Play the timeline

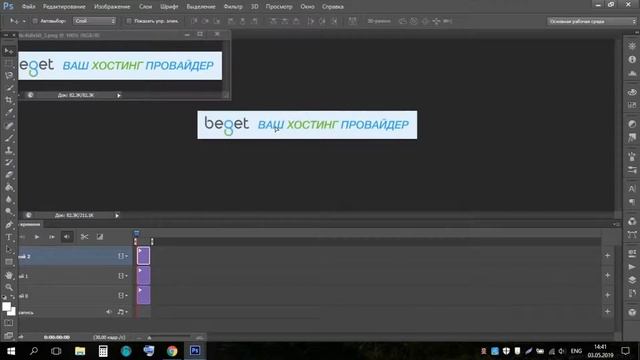coord(37,237)
